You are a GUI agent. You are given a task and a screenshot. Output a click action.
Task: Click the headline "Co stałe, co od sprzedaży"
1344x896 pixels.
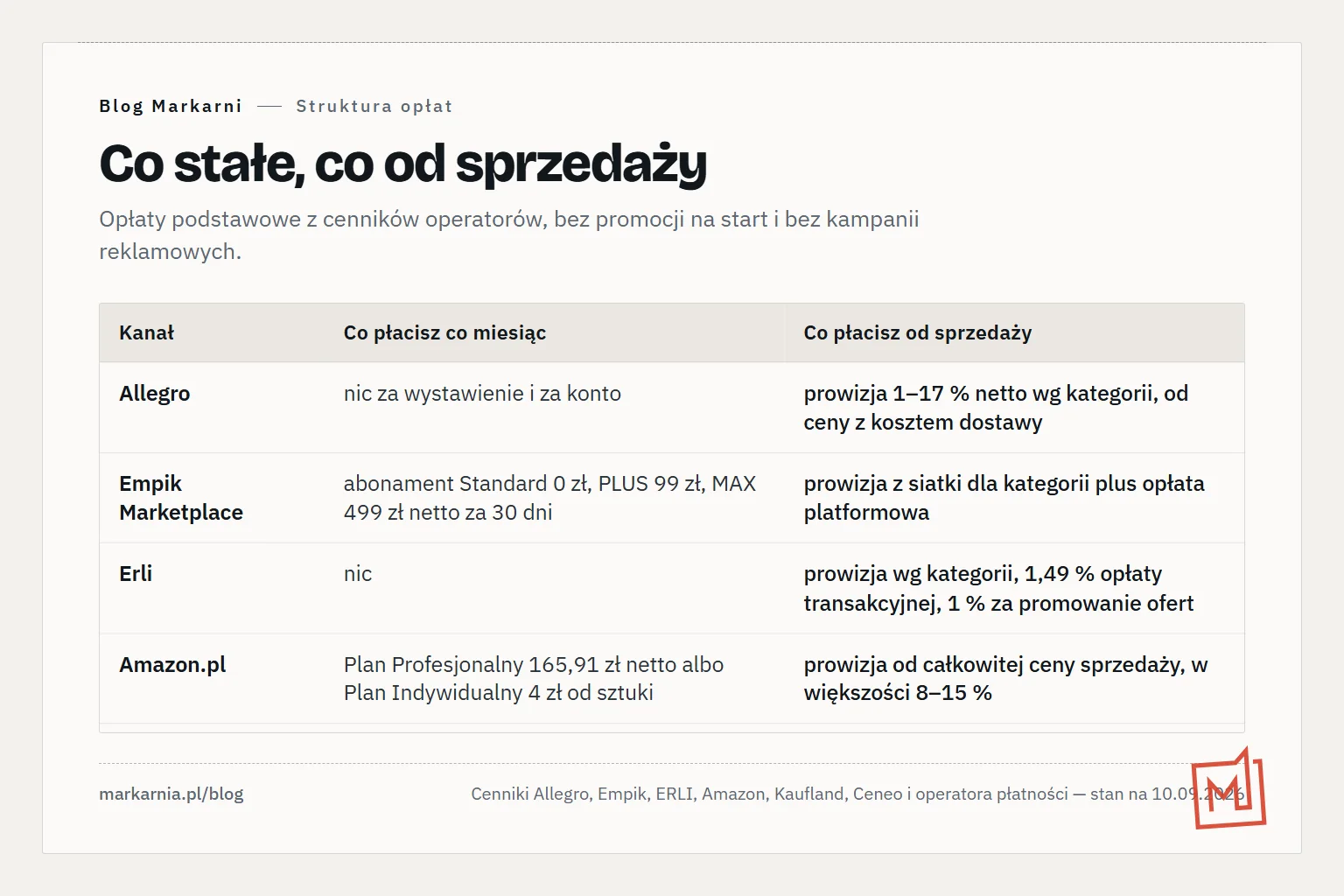pos(403,164)
